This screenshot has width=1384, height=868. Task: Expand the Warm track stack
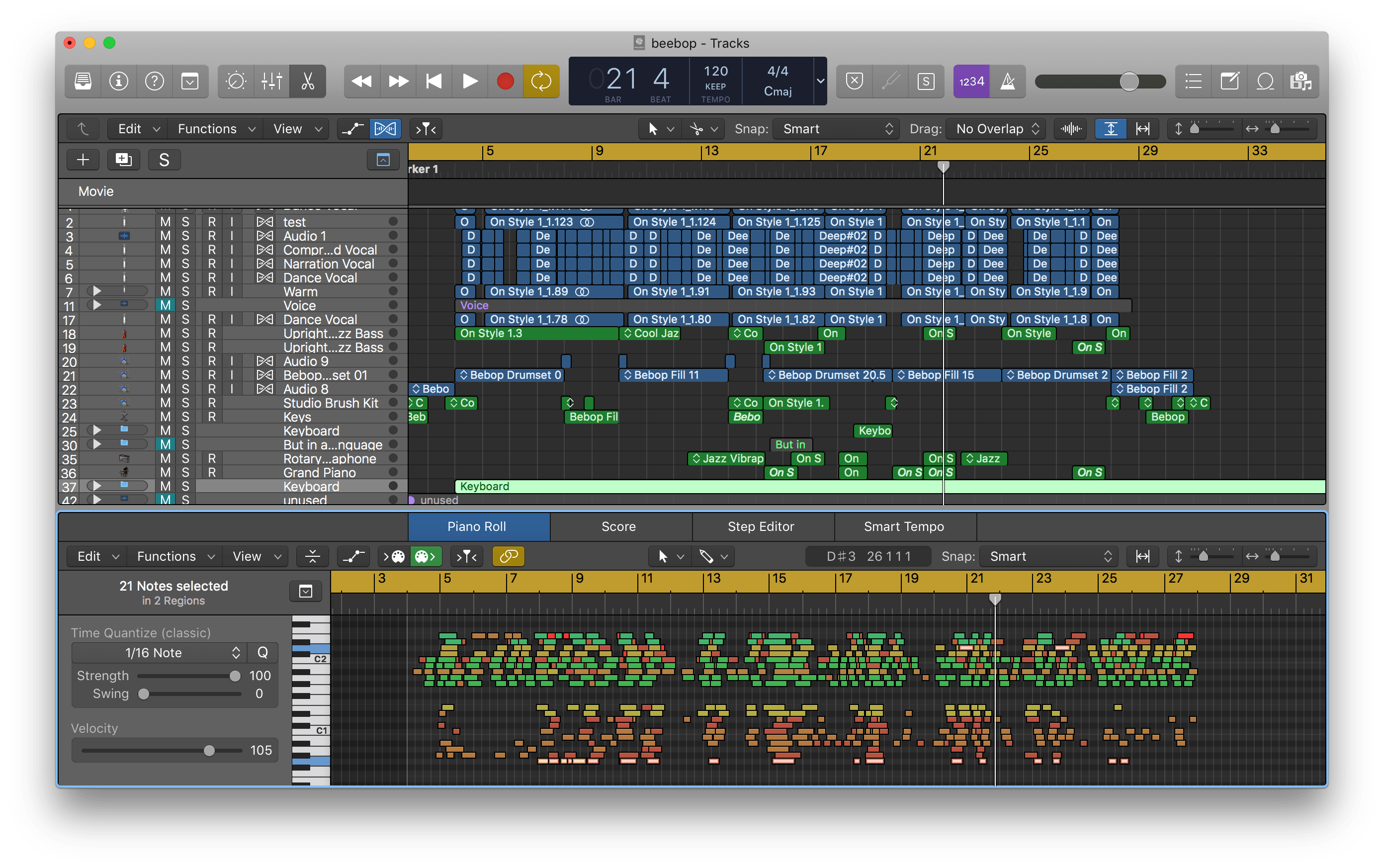coord(97,291)
